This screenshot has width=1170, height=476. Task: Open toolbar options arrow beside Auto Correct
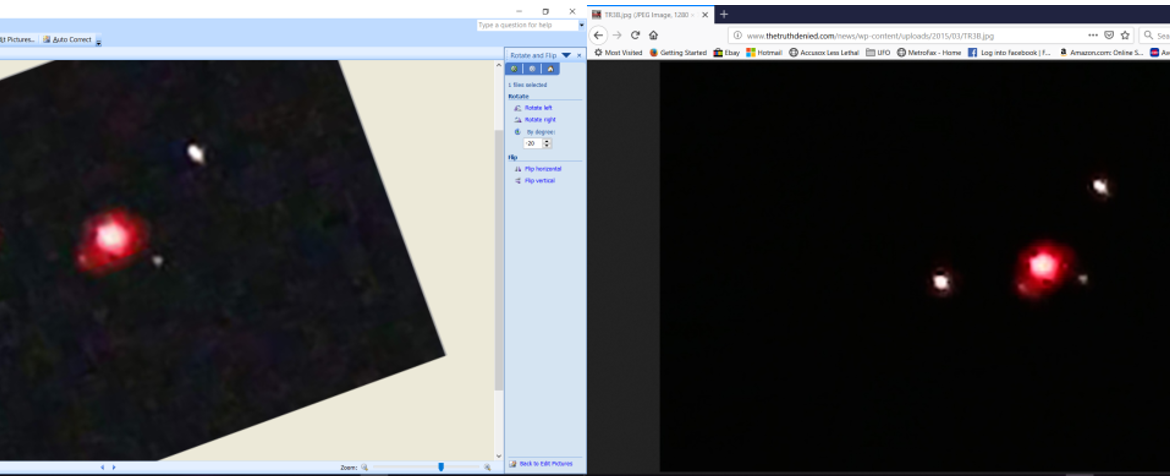point(98,41)
